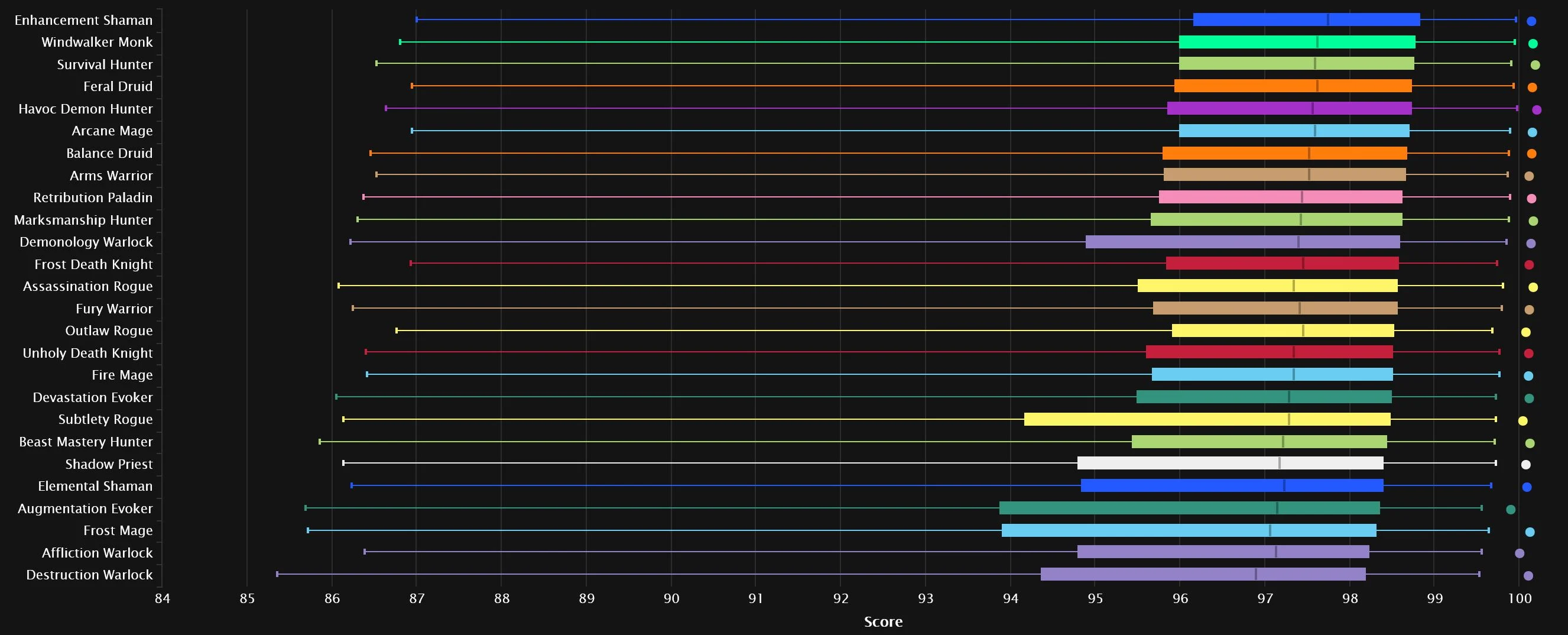The height and width of the screenshot is (635, 1568).
Task: Click the Feral Druid orange box bar
Action: click(1293, 86)
